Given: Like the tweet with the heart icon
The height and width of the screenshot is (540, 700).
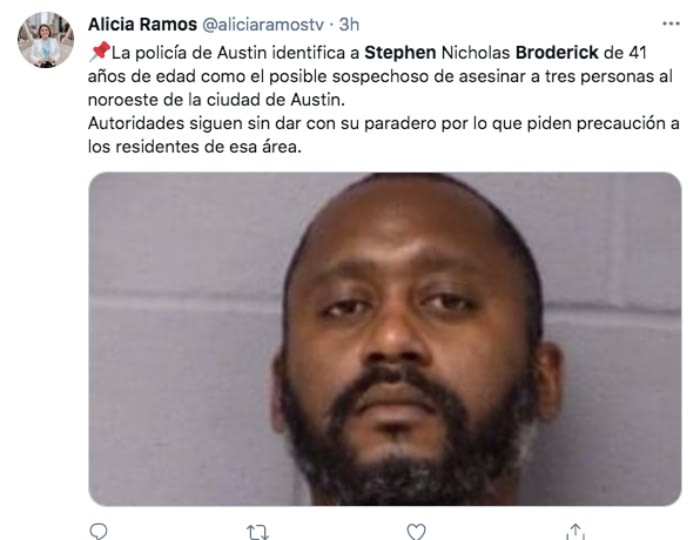Looking at the screenshot, I should pos(416,532).
